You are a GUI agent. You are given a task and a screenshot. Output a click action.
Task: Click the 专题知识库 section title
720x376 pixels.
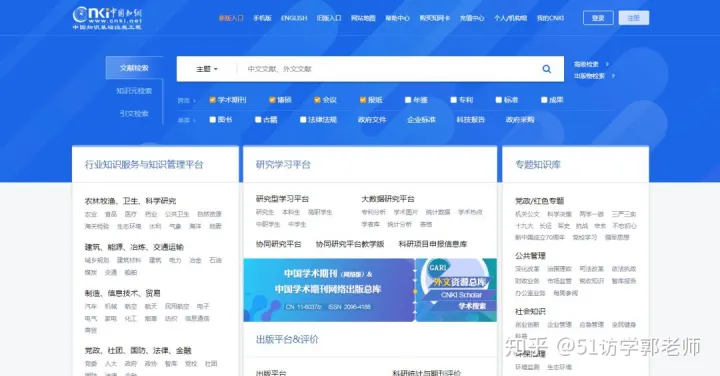tap(538, 164)
